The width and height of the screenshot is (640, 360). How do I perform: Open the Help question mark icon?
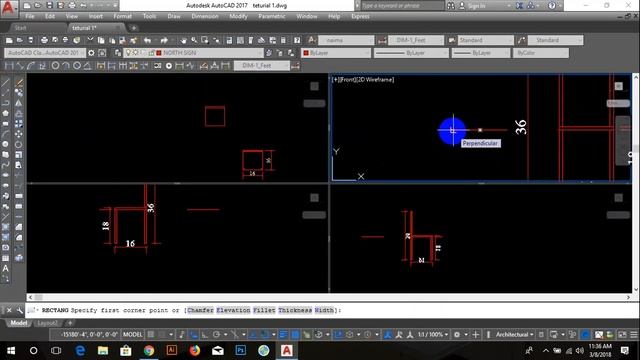(x=297, y=40)
